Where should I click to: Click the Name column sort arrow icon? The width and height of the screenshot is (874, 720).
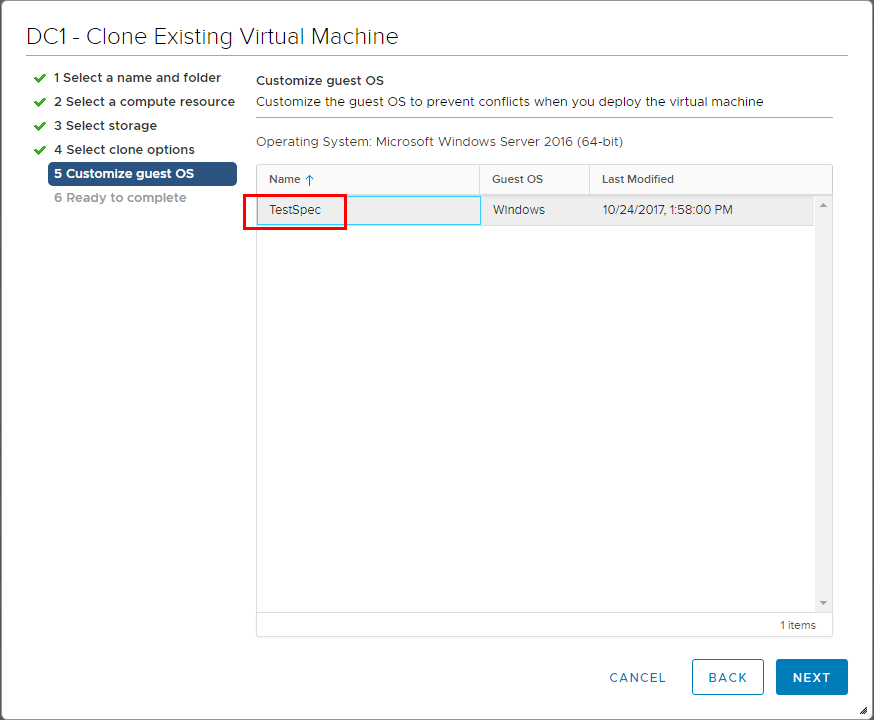pyautogui.click(x=309, y=179)
